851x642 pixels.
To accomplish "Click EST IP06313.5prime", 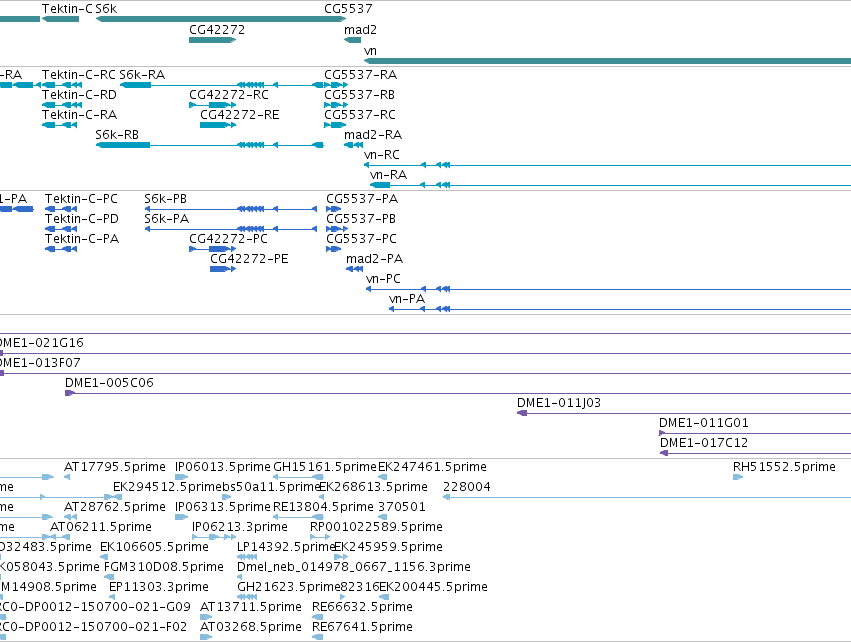I will tap(181, 517).
